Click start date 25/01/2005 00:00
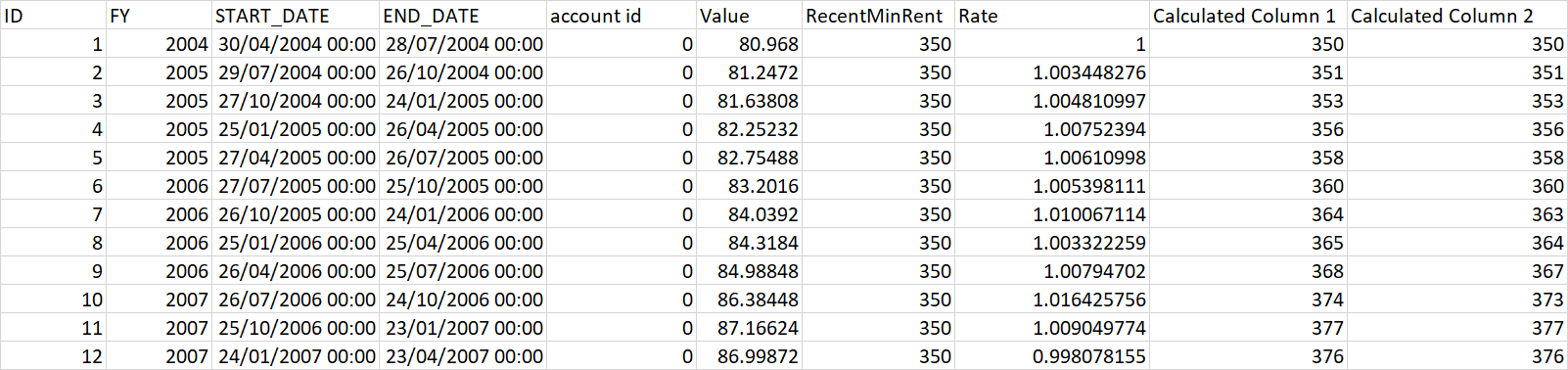 coord(295,129)
